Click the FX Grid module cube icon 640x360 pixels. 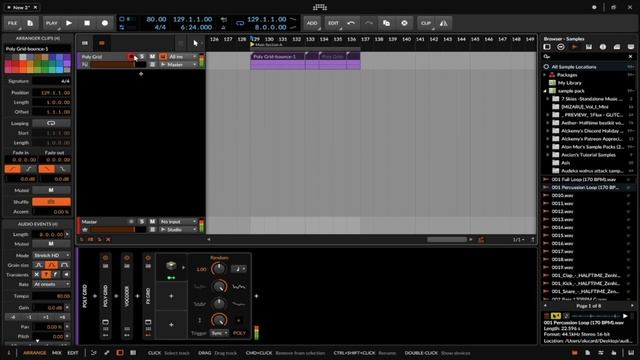[x=171, y=266]
